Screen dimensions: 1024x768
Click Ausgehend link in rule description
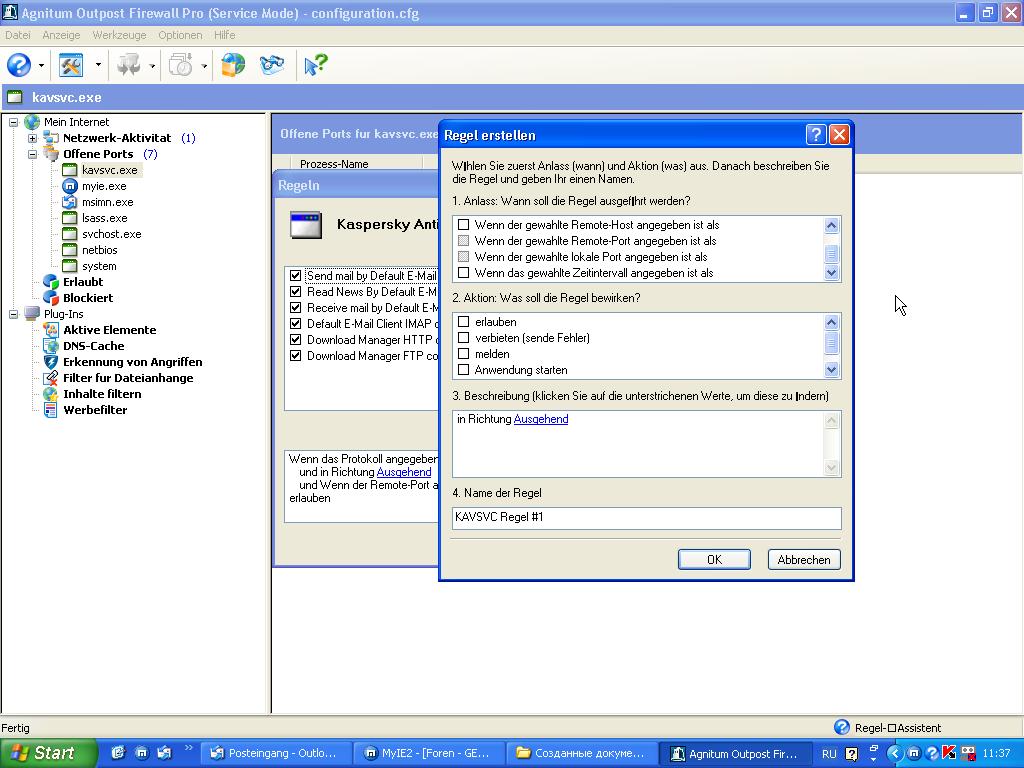(541, 419)
